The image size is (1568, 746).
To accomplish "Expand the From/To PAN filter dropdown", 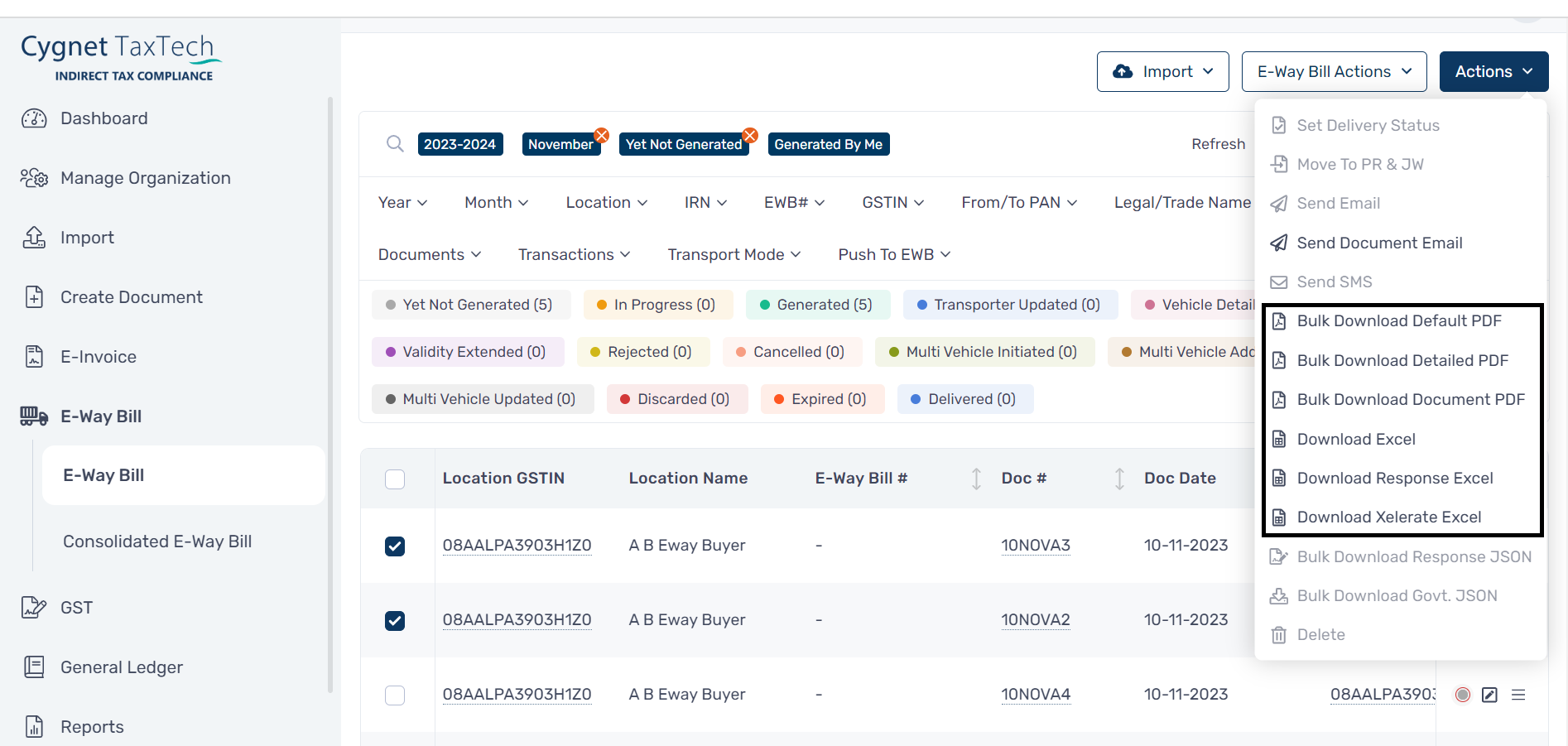I will (1019, 202).
